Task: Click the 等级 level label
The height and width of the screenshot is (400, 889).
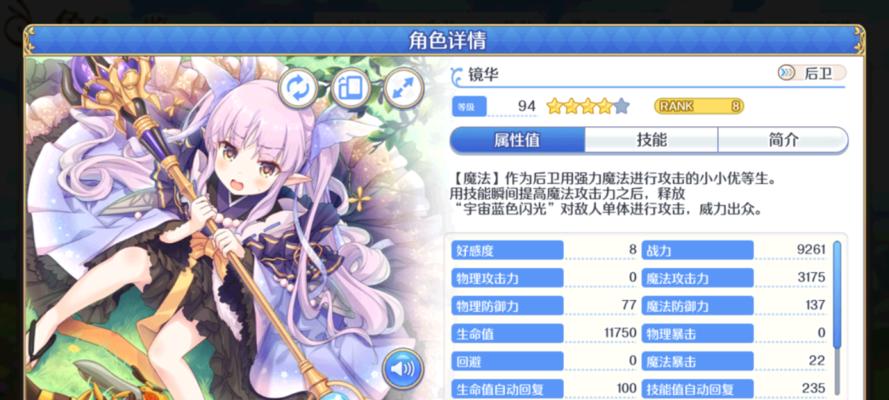Action: pyautogui.click(x=468, y=107)
